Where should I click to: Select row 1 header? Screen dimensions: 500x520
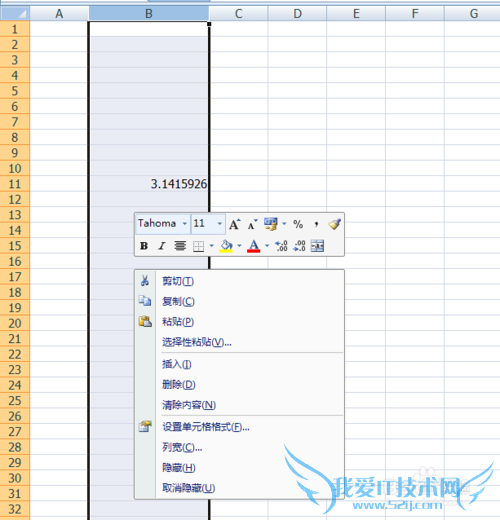15,29
